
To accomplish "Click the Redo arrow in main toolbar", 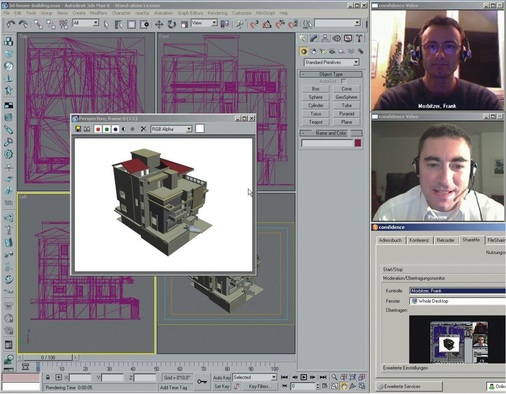I will [x=23, y=24].
